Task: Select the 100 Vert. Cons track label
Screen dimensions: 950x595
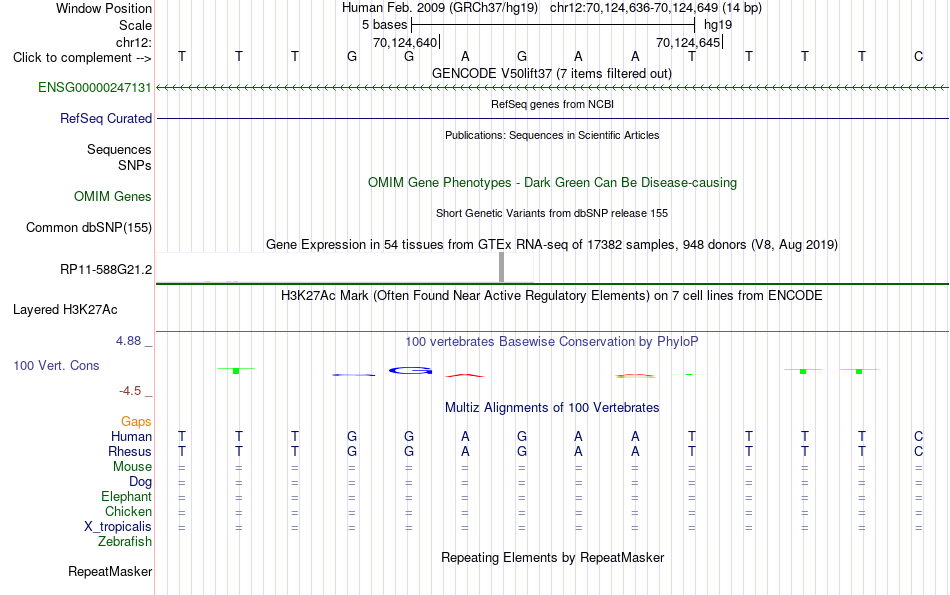Action: coord(56,365)
